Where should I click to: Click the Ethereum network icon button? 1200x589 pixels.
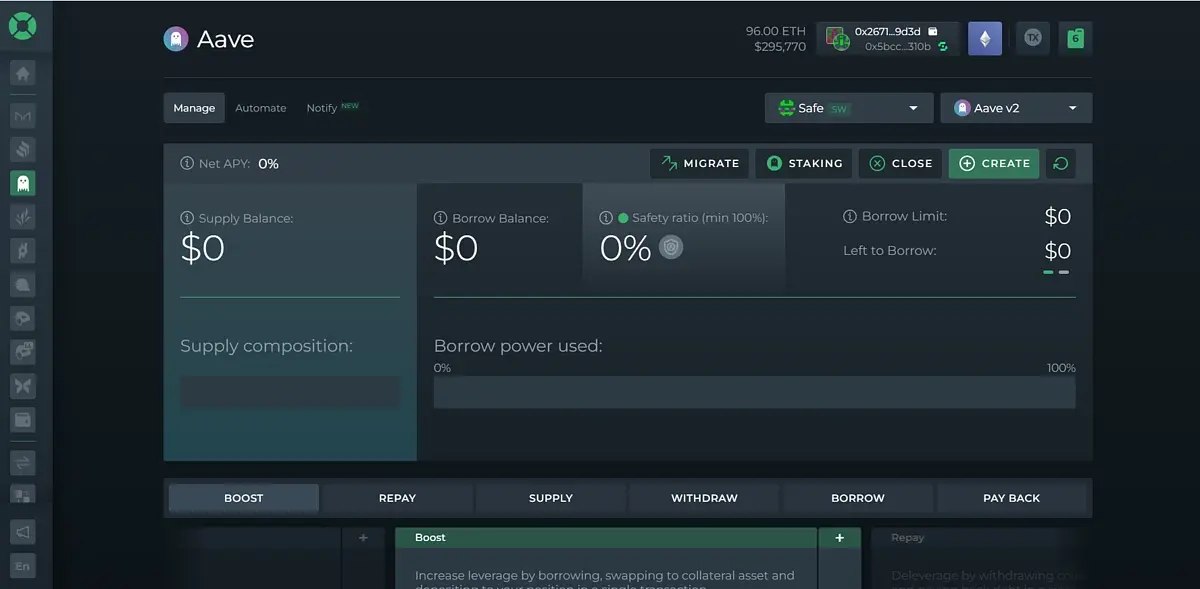click(985, 38)
